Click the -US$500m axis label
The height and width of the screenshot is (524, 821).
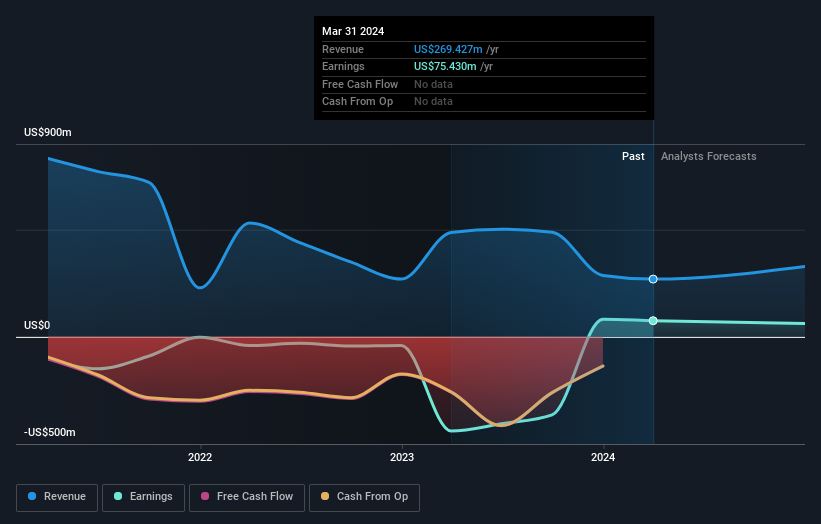click(x=50, y=432)
